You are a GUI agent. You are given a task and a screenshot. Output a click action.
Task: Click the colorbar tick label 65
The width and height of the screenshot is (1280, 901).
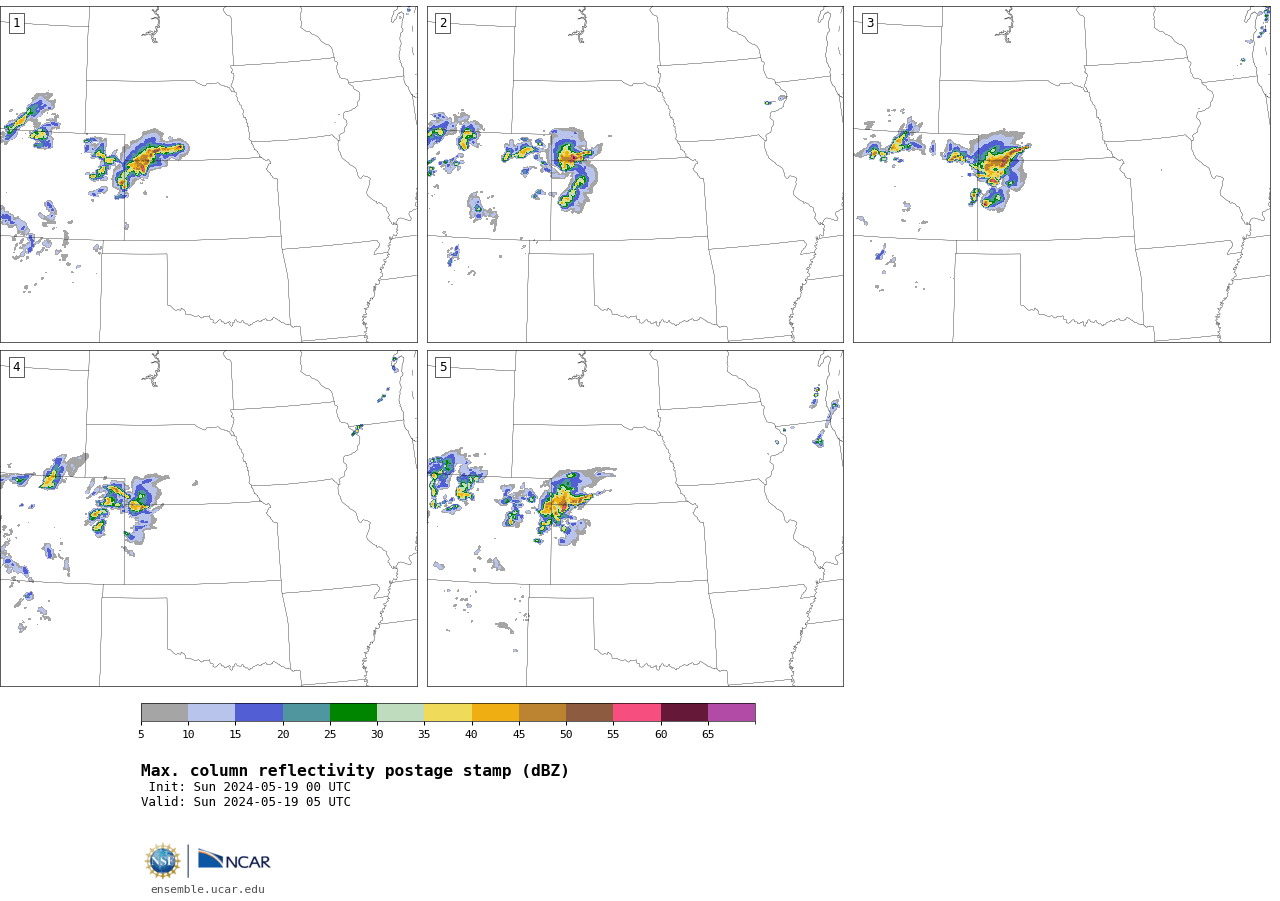(x=708, y=735)
